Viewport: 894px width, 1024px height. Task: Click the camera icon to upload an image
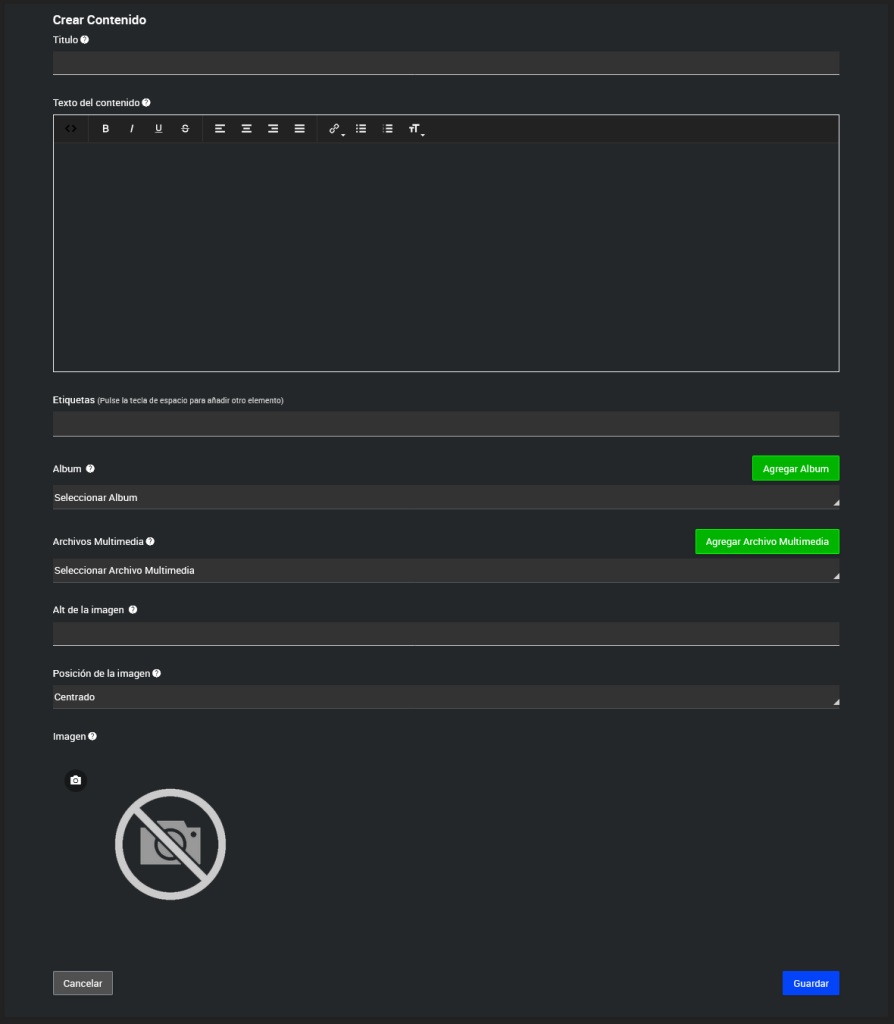click(x=75, y=781)
